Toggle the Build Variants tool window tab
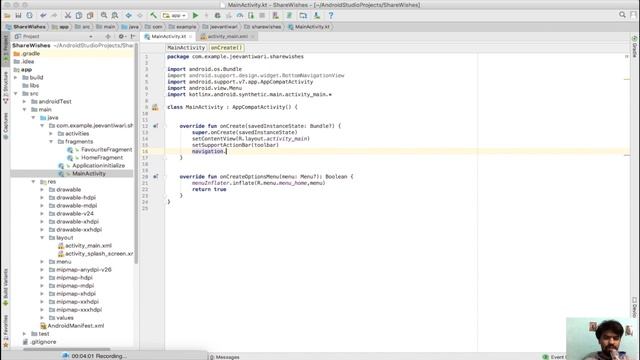Viewport: 640px width, 360px height. (x=5, y=287)
